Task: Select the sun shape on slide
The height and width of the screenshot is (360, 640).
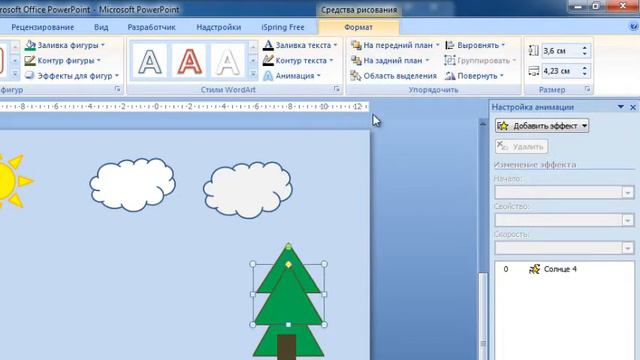Action: click(11, 181)
